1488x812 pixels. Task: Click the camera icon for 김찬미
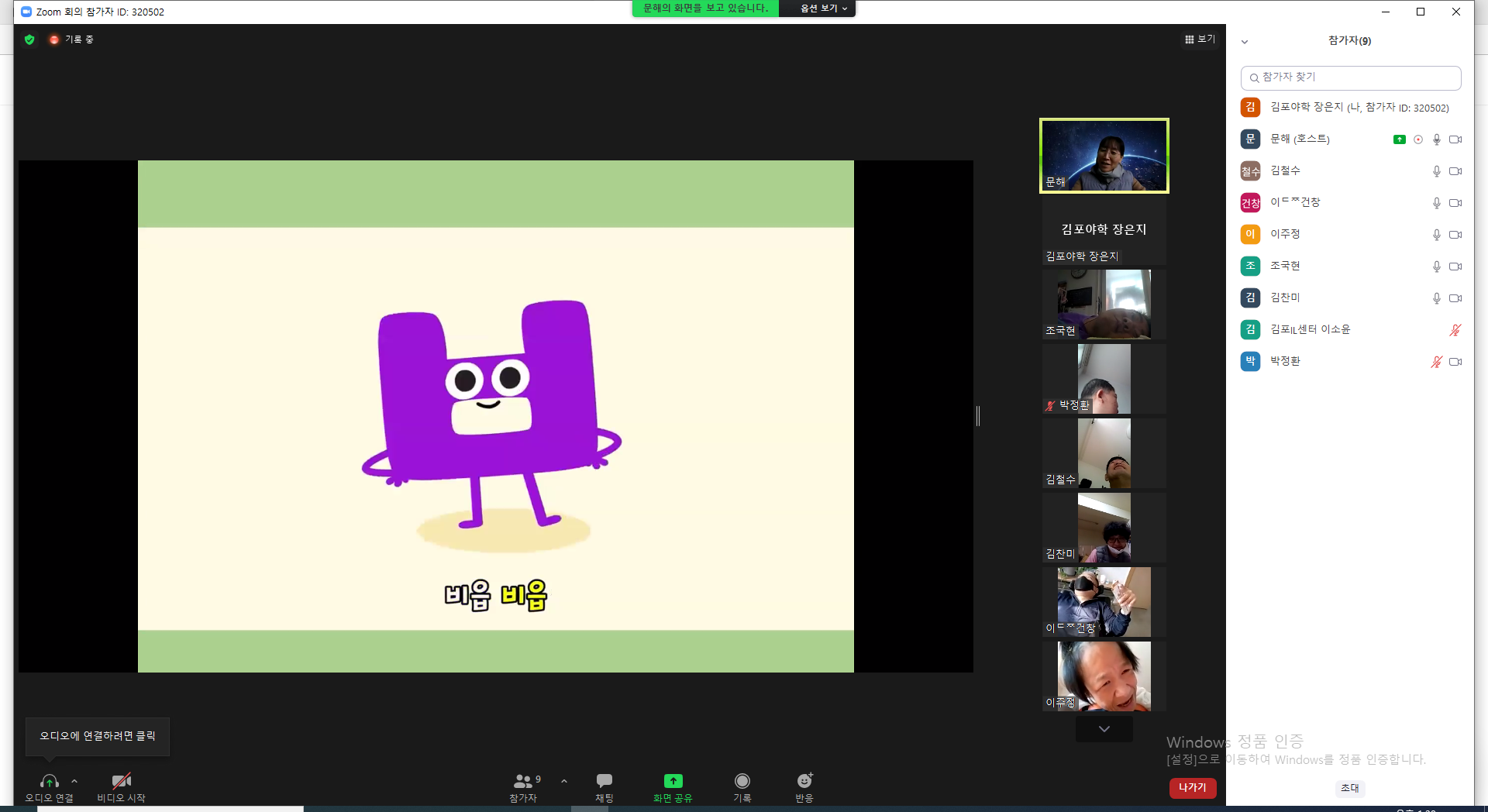click(1455, 298)
